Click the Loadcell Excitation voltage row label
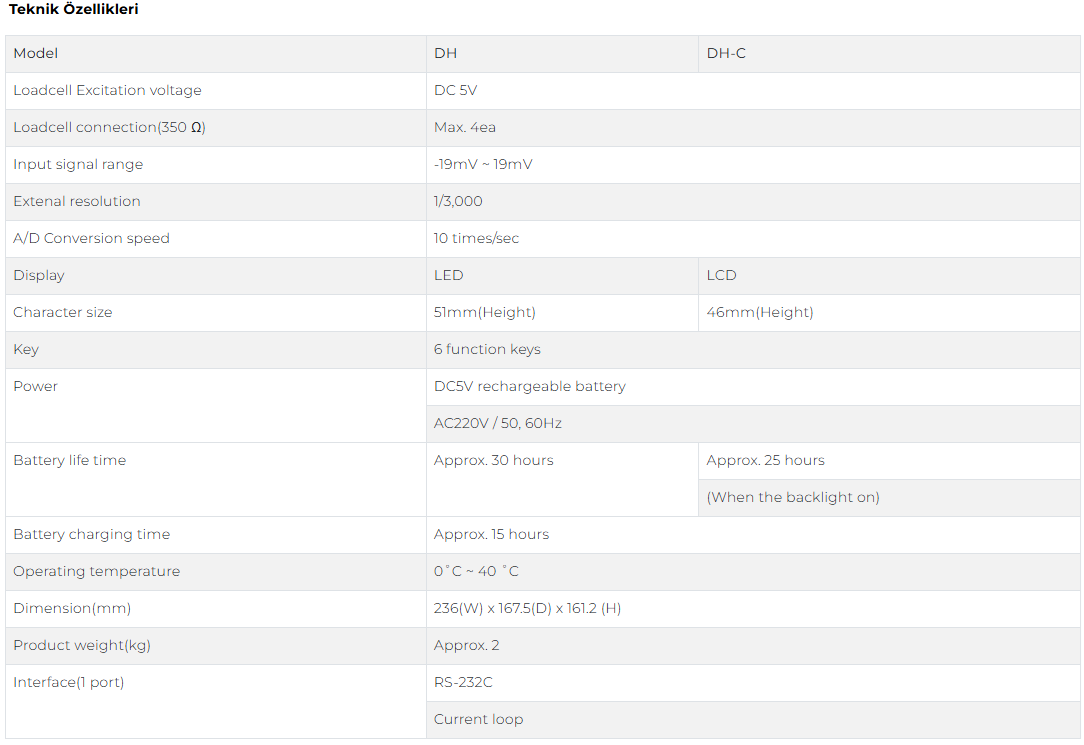 pos(107,91)
